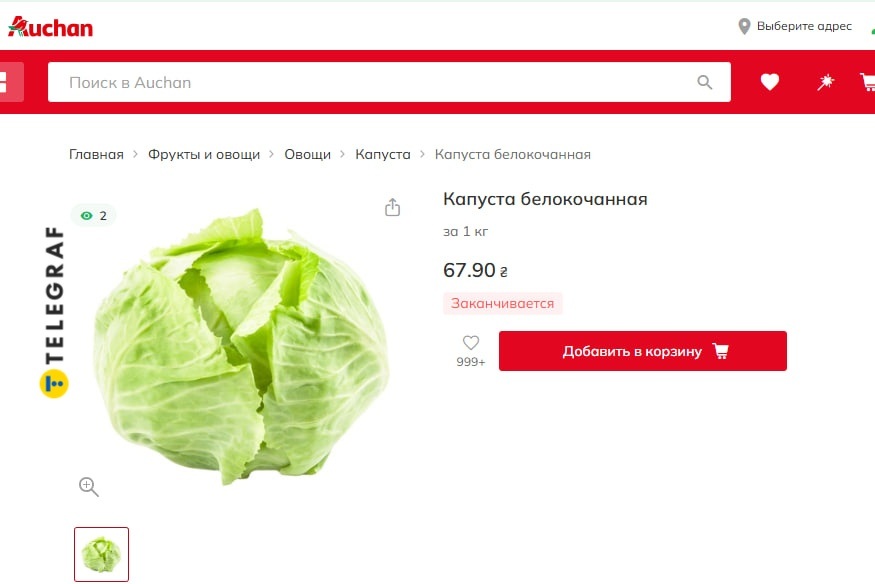The image size is (875, 584).
Task: Click Добавить в корзину button
Action: [643, 351]
